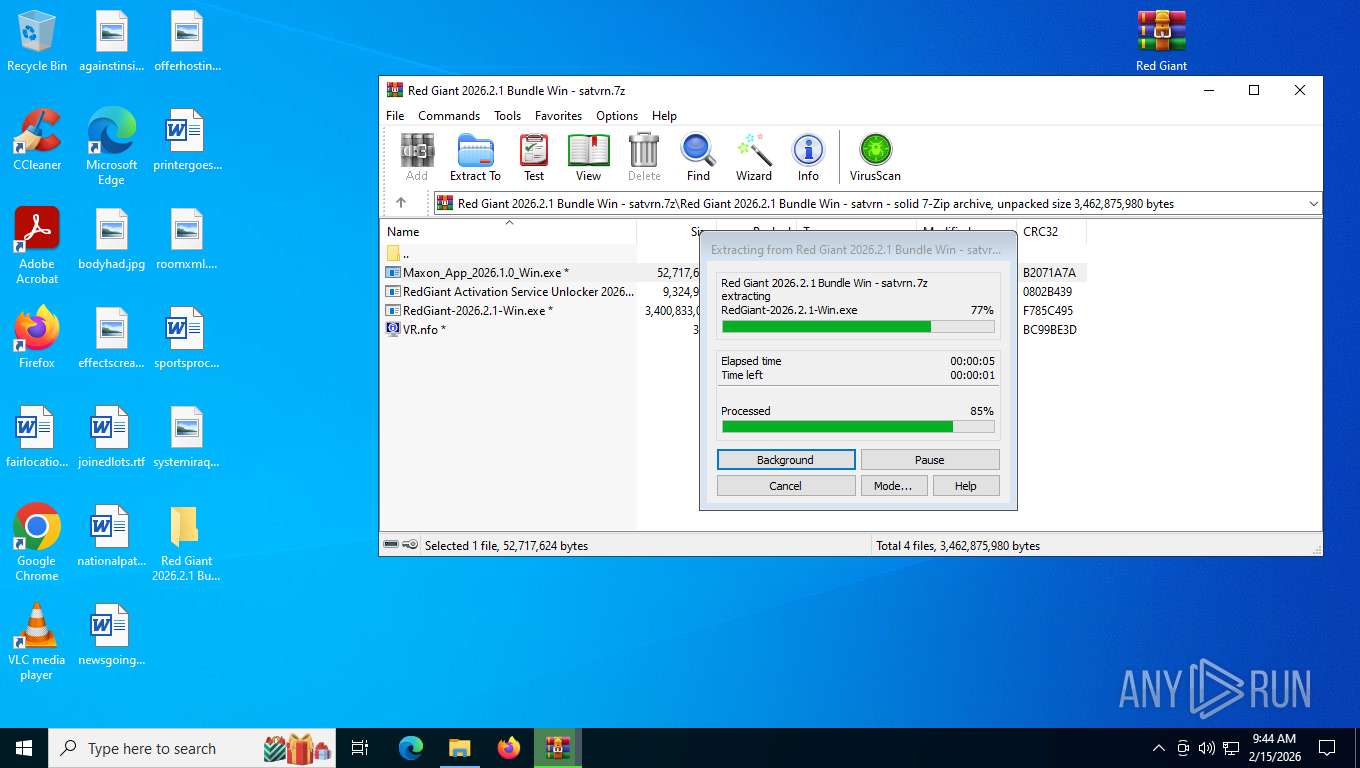Send extraction to Background

pos(786,460)
